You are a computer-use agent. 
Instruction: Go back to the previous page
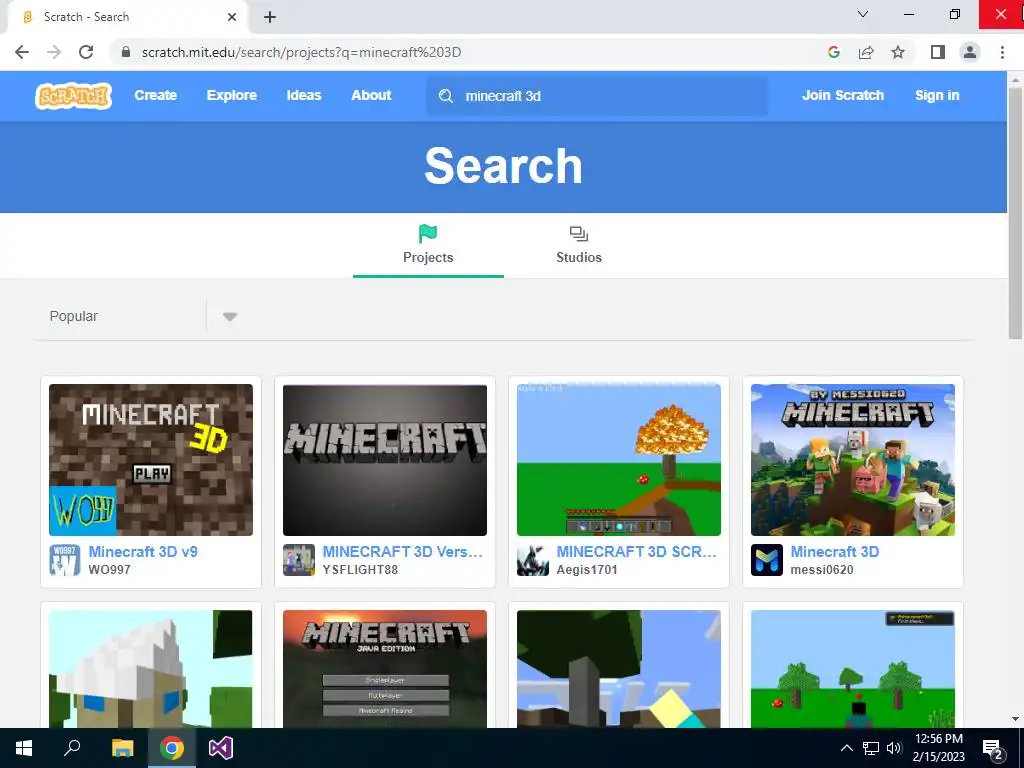22,52
